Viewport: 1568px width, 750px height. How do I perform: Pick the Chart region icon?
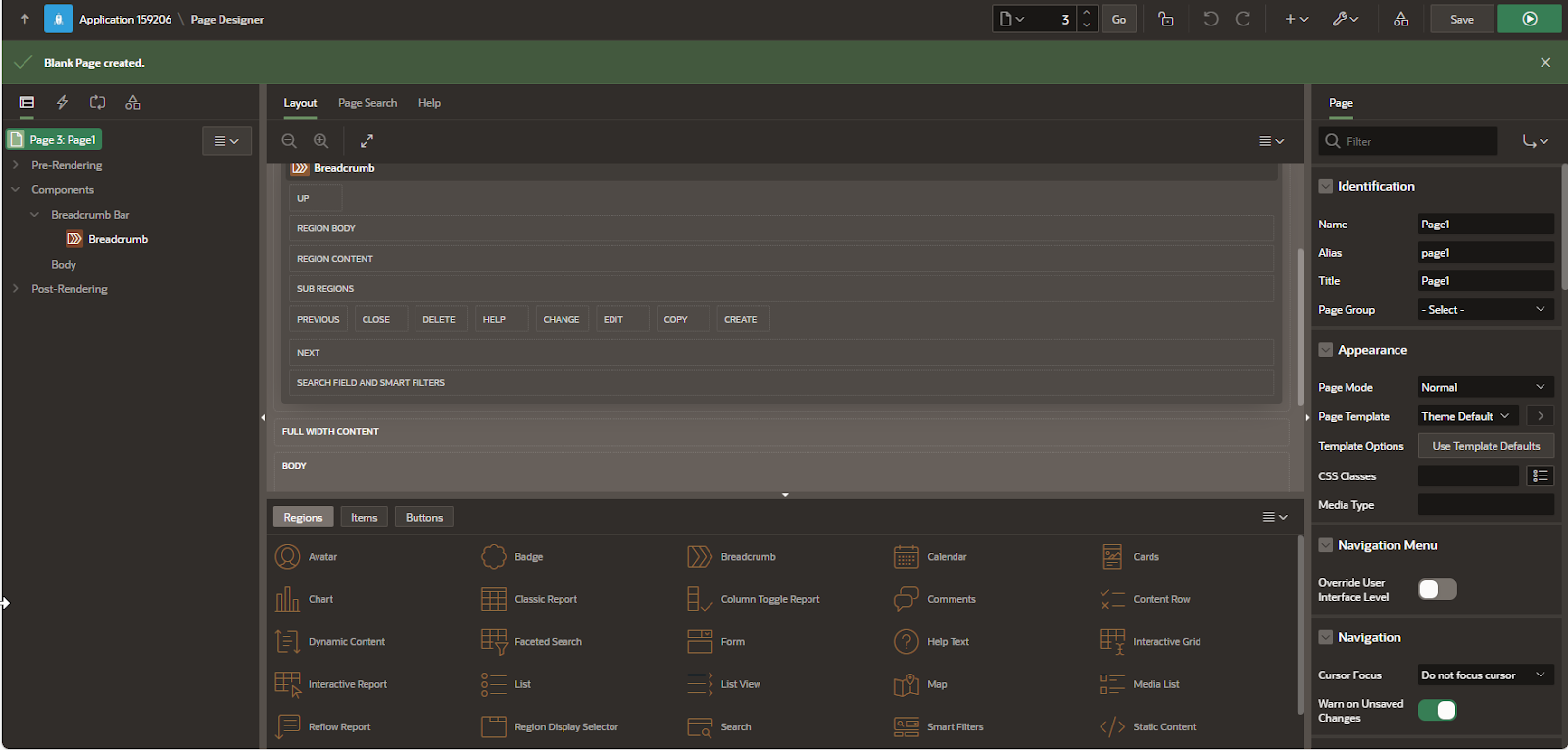tap(287, 599)
